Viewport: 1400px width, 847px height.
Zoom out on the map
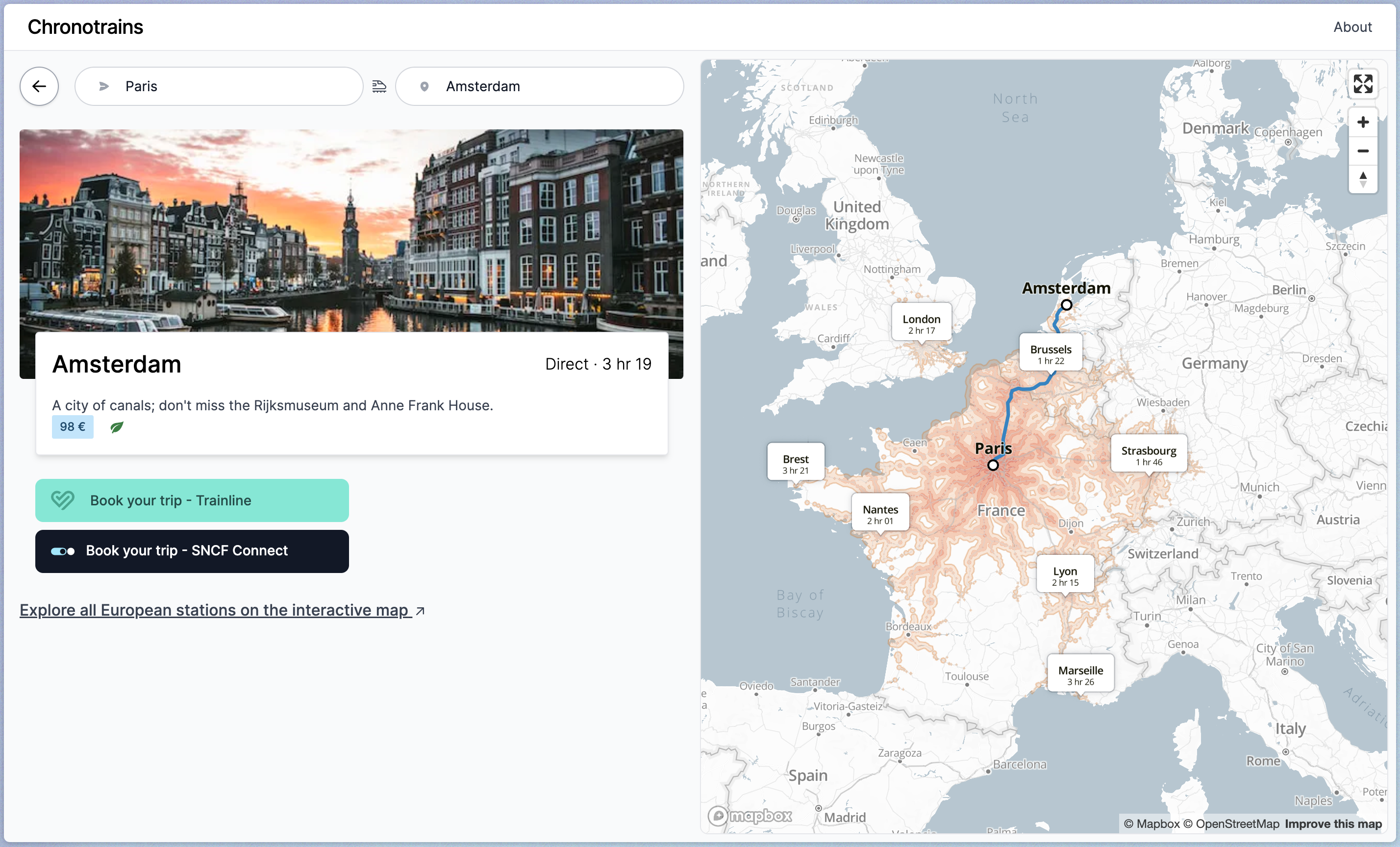tap(1363, 151)
